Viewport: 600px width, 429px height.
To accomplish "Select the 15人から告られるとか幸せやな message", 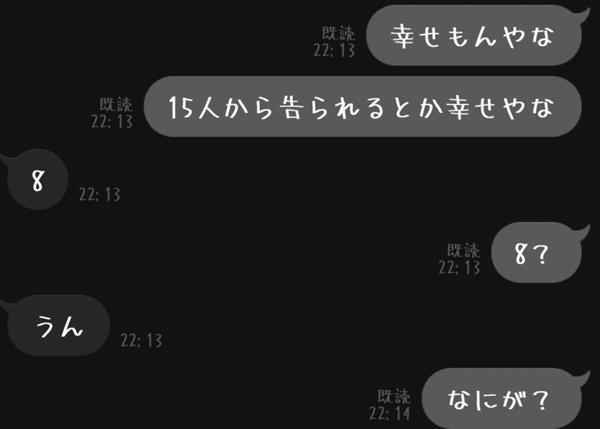I will (x=363, y=106).
